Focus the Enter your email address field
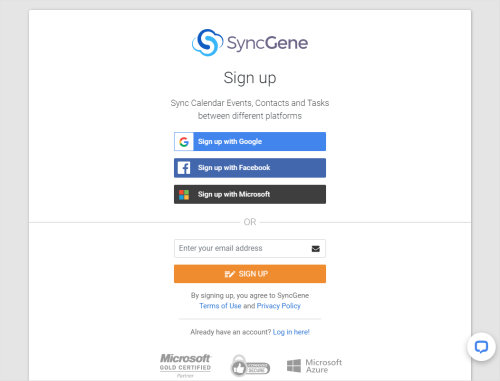Image resolution: width=500 pixels, height=381 pixels. click(x=250, y=248)
